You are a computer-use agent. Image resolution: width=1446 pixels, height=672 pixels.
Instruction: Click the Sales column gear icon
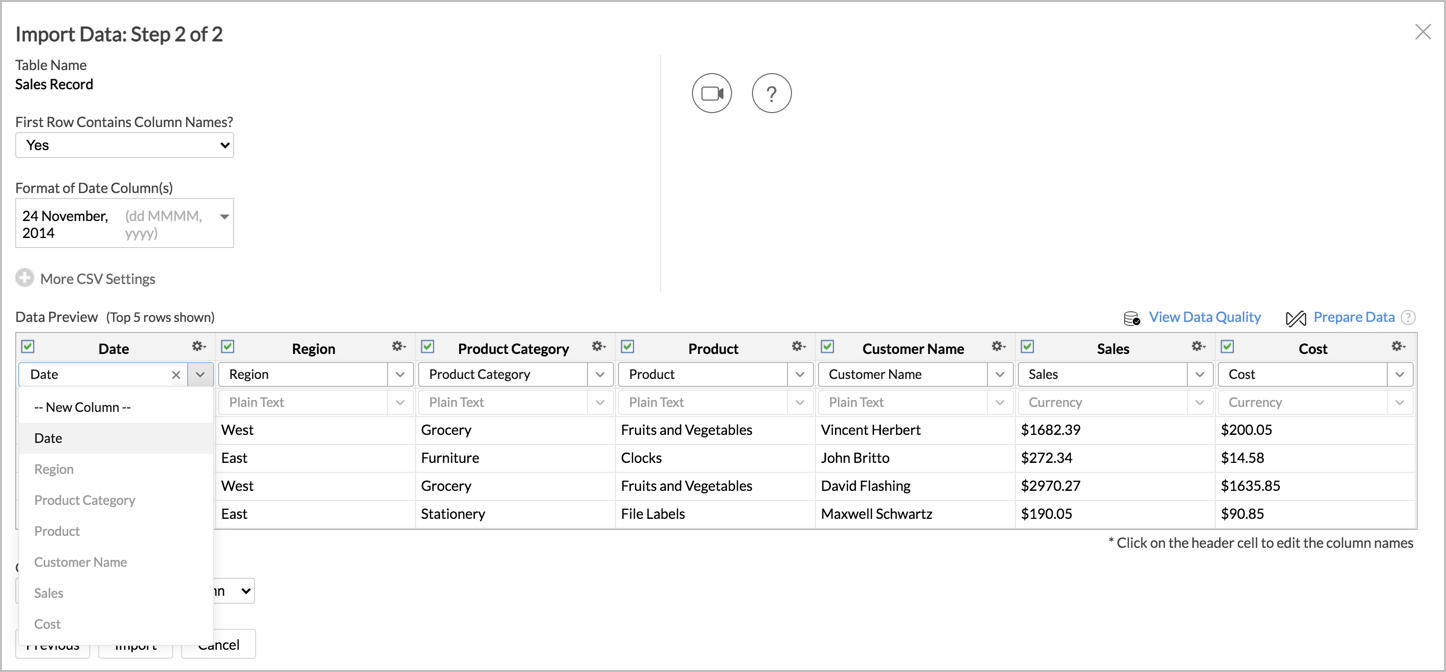point(1198,347)
